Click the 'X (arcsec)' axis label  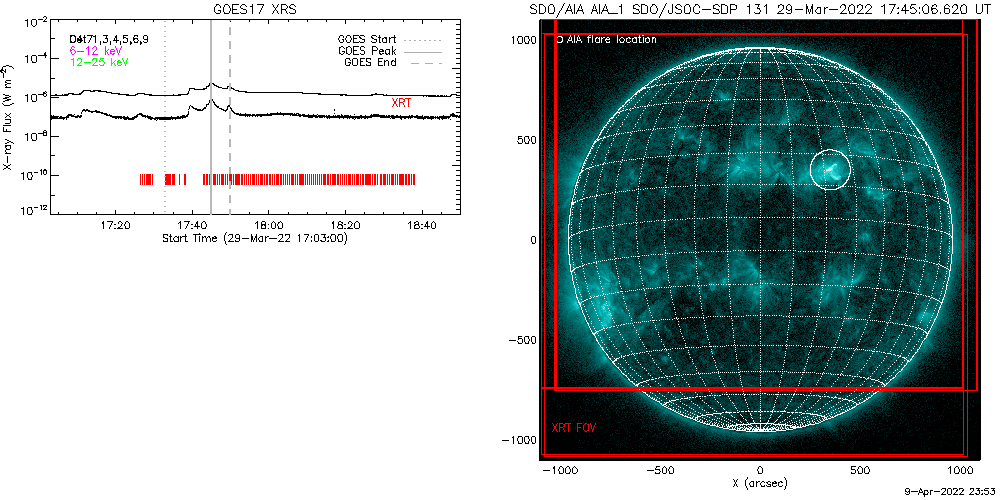tap(760, 483)
